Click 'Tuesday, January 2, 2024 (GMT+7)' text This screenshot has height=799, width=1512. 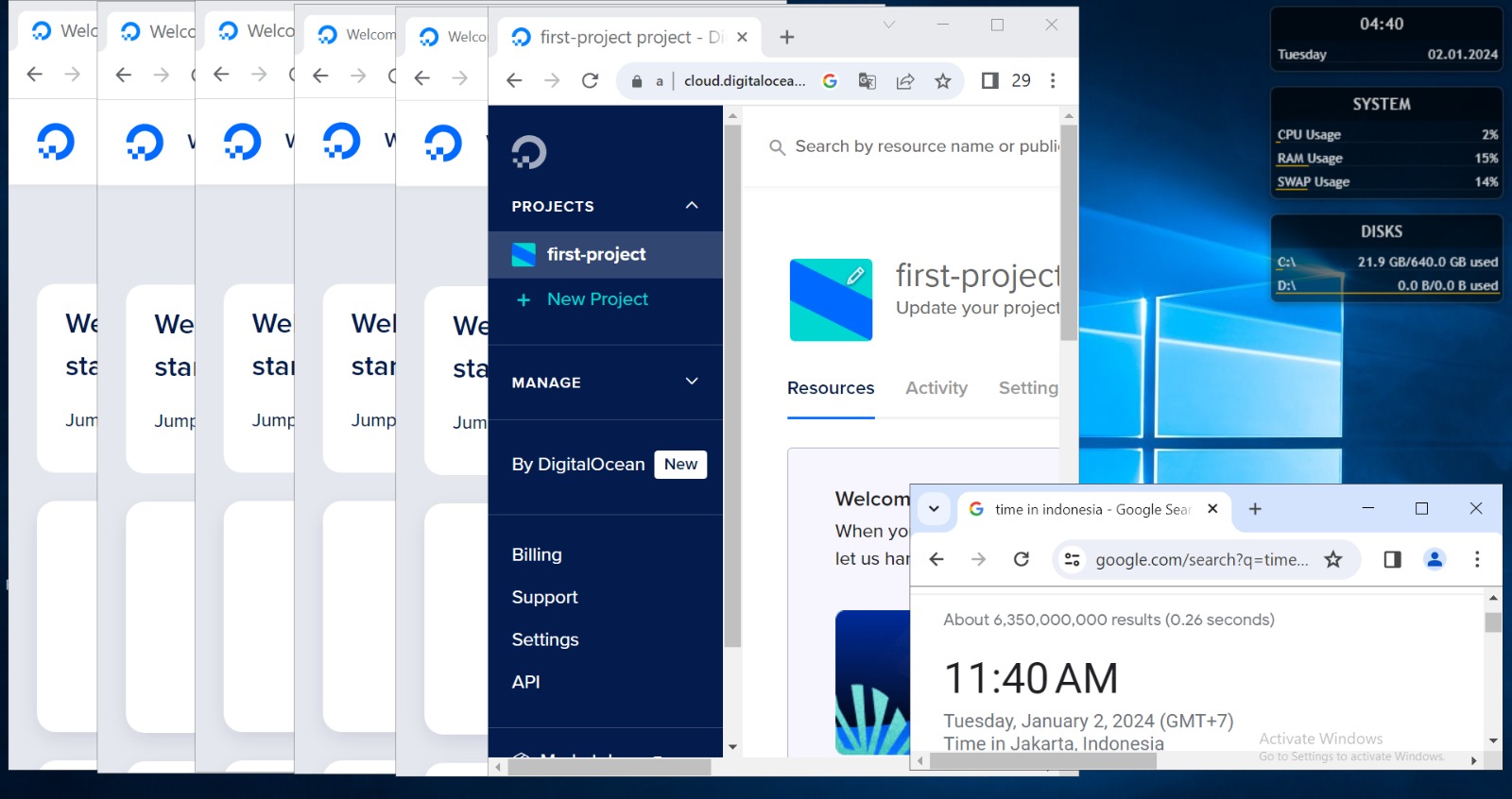1089,722
